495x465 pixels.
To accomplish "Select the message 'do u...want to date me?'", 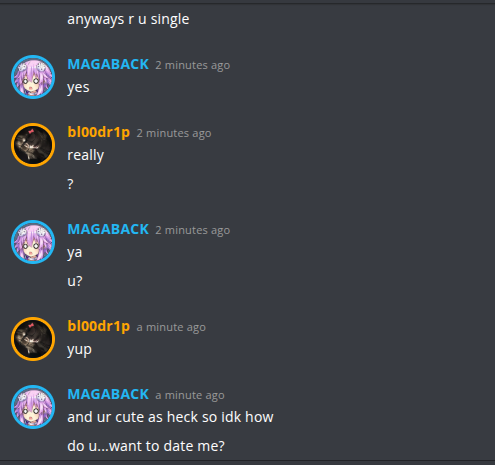I will (146, 446).
